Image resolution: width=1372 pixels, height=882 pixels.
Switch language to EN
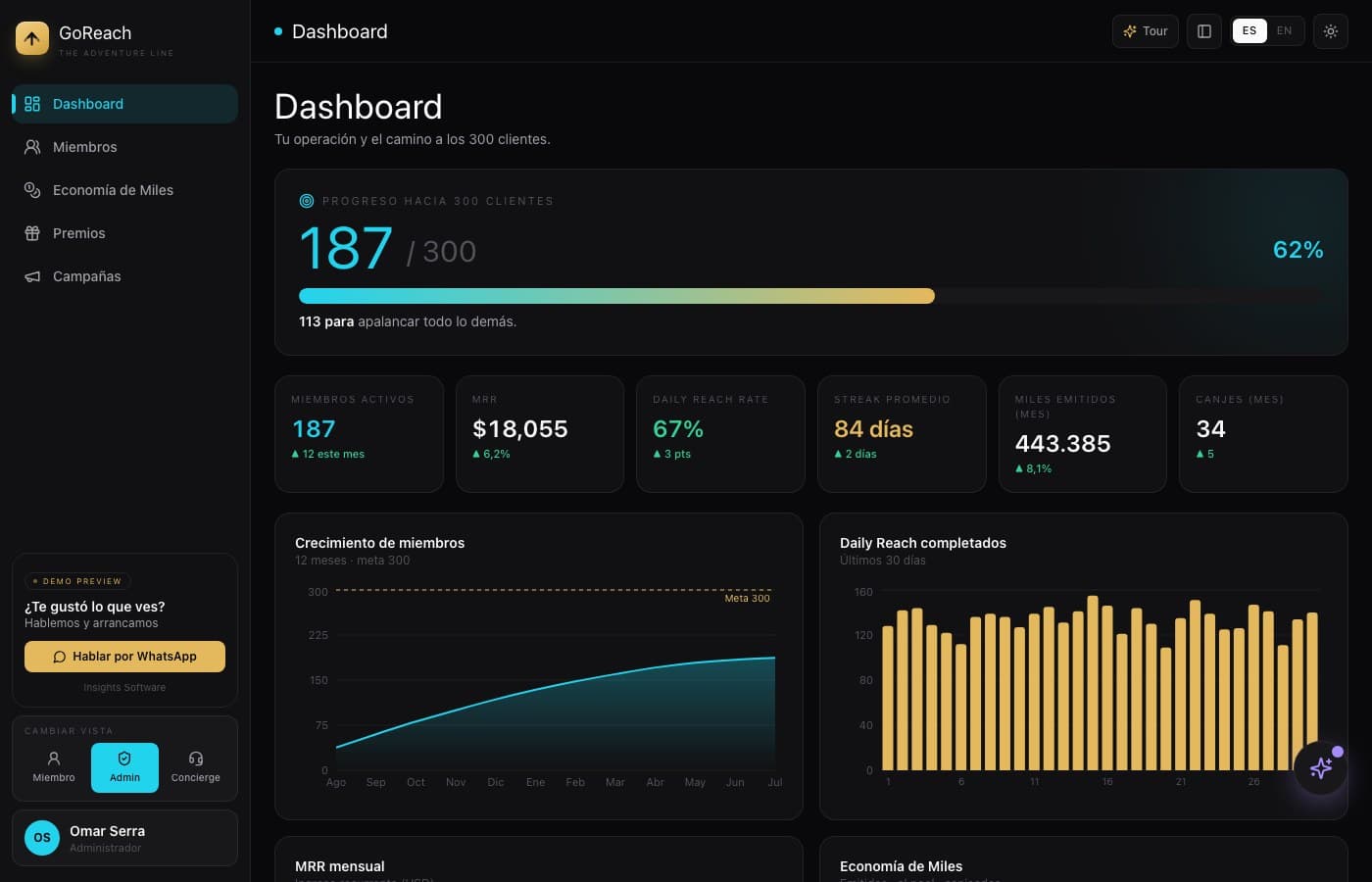point(1284,31)
